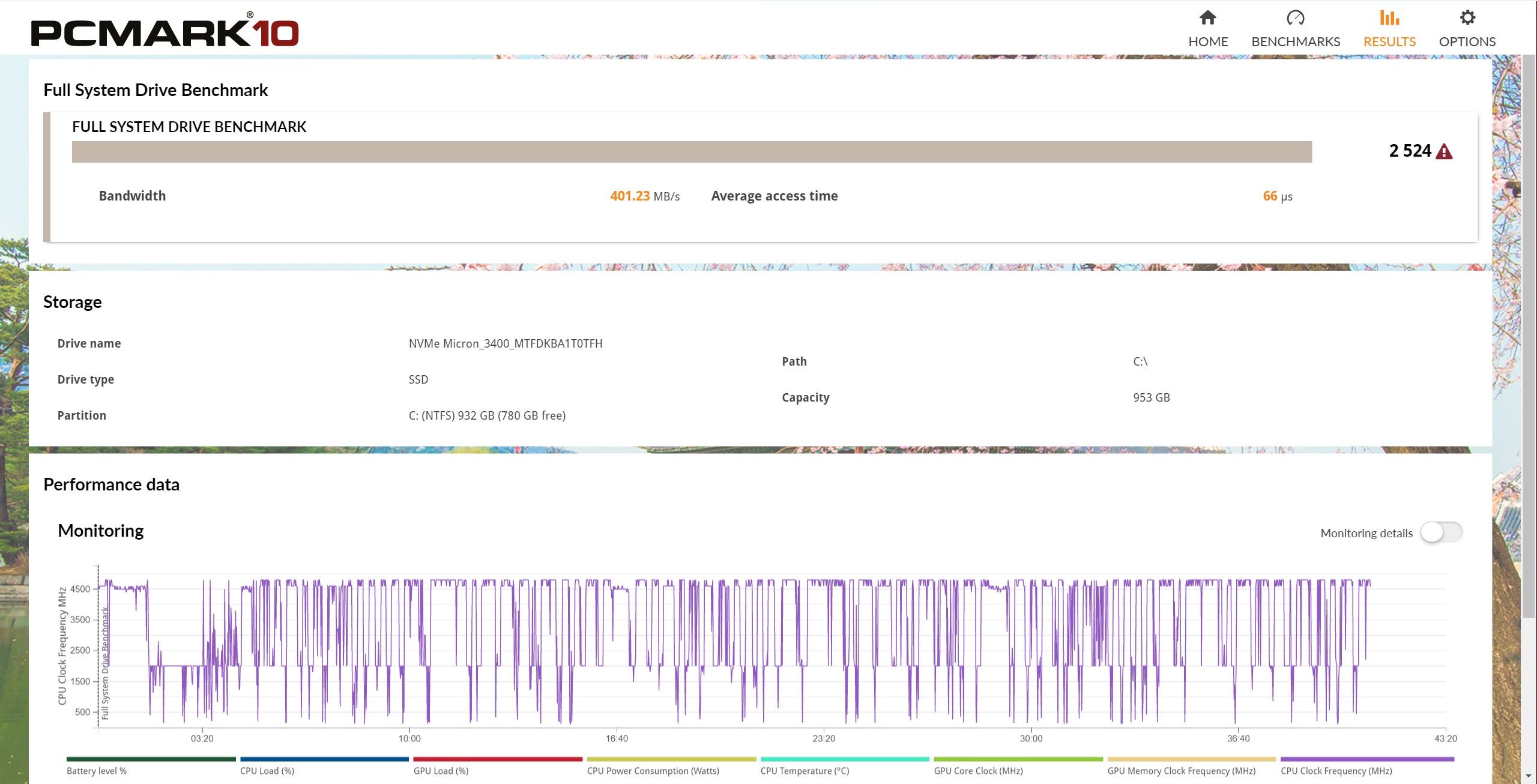Click the 23:20 time axis label
1537x784 pixels.
click(x=824, y=738)
